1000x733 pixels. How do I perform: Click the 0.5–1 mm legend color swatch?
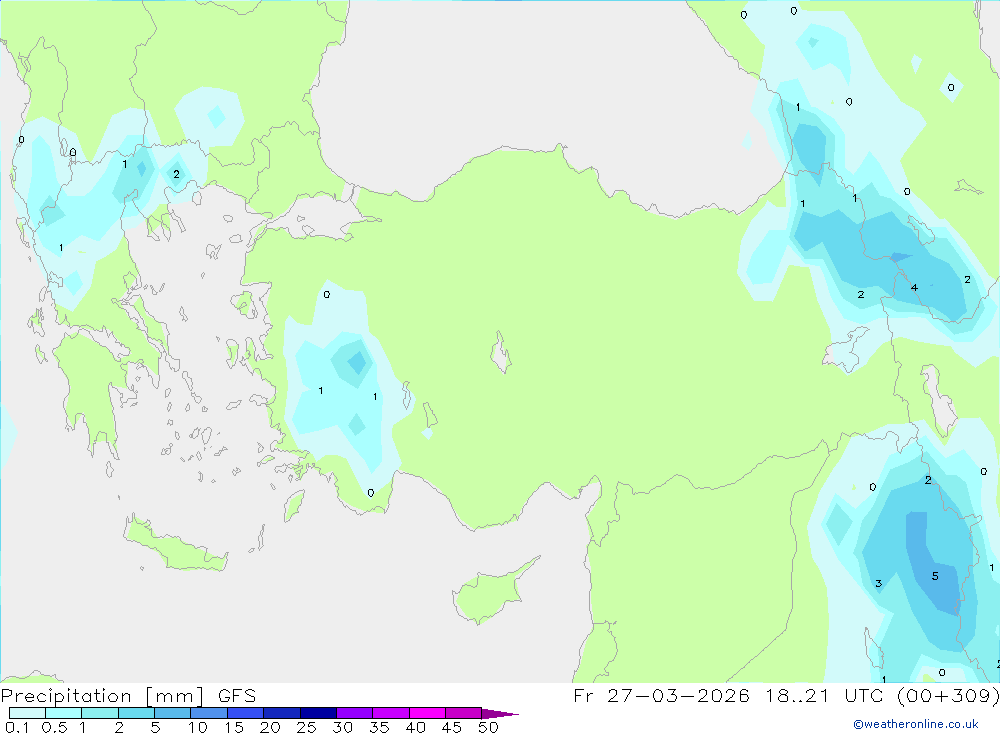pos(63,713)
